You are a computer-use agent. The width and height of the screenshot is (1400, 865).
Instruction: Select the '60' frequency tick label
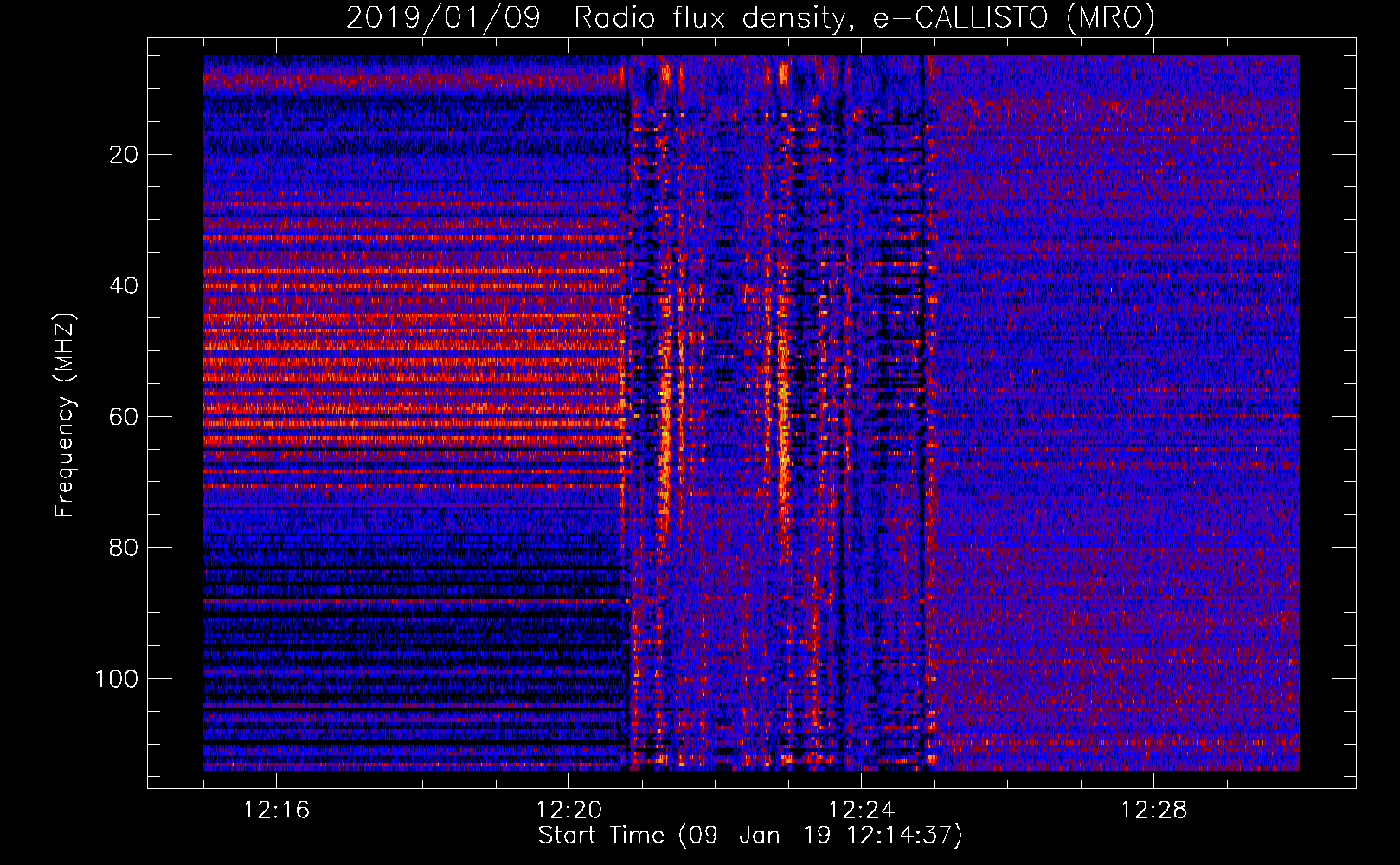[x=125, y=417]
